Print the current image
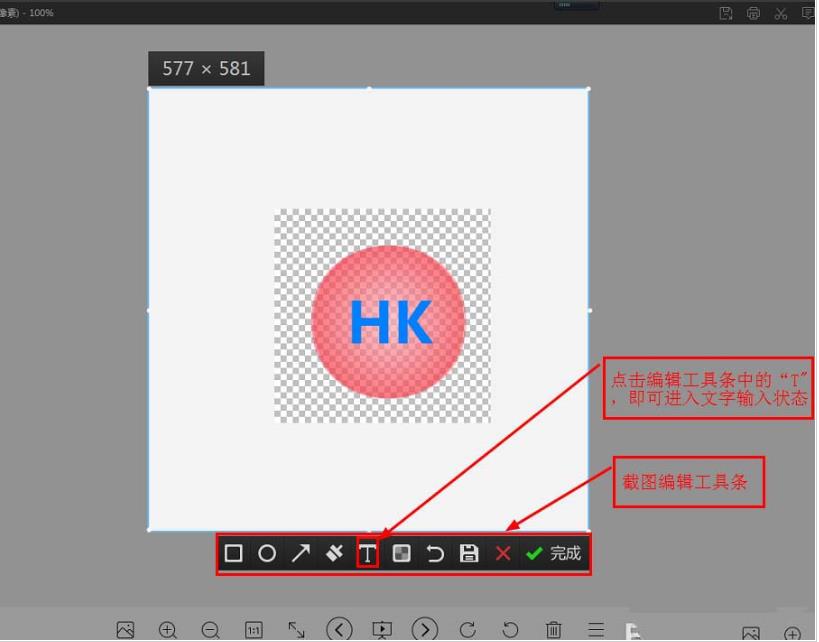 [x=751, y=13]
